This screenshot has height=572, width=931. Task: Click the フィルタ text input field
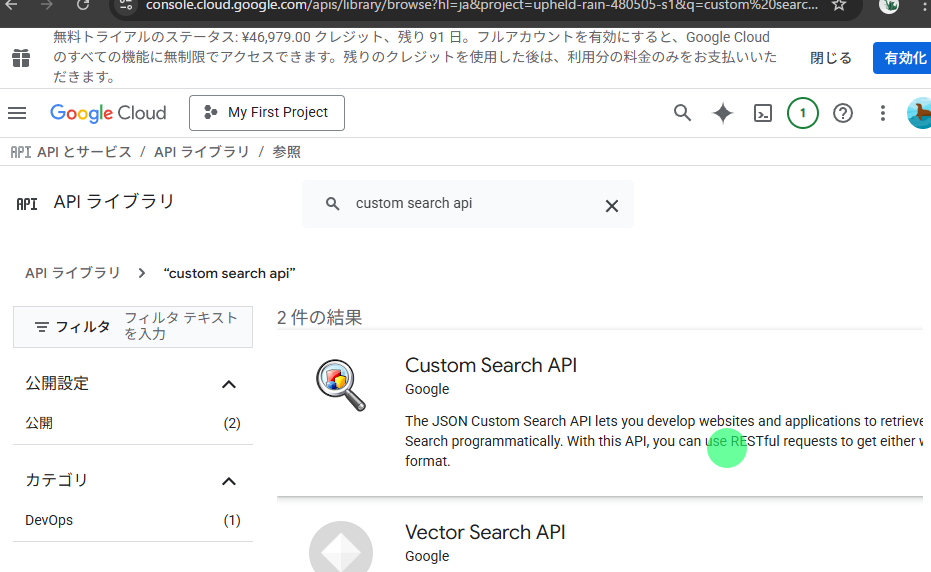pyautogui.click(x=182, y=326)
